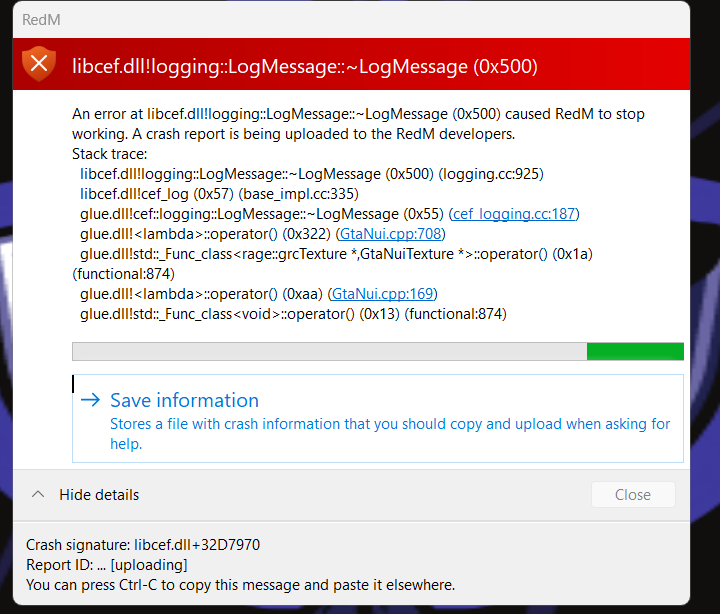
Task: Open the cef_logging.cc:187 source link
Action: pos(515,214)
